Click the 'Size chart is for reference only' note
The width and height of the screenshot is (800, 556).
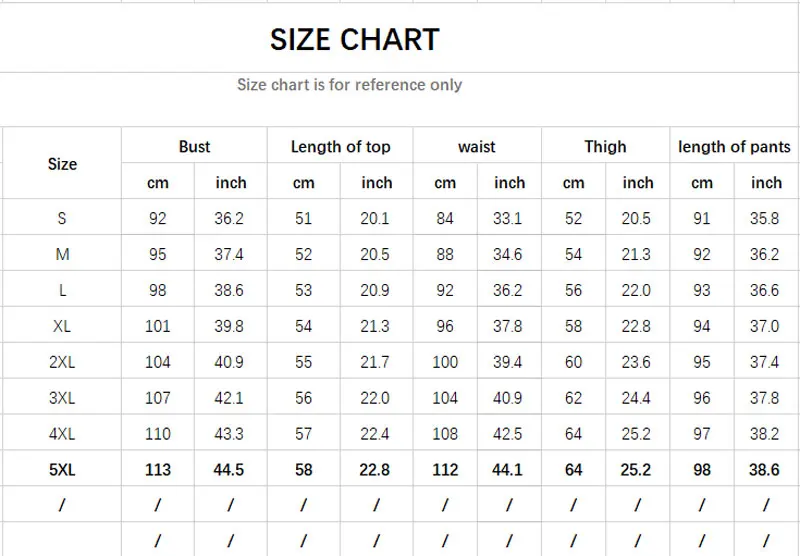click(x=349, y=85)
